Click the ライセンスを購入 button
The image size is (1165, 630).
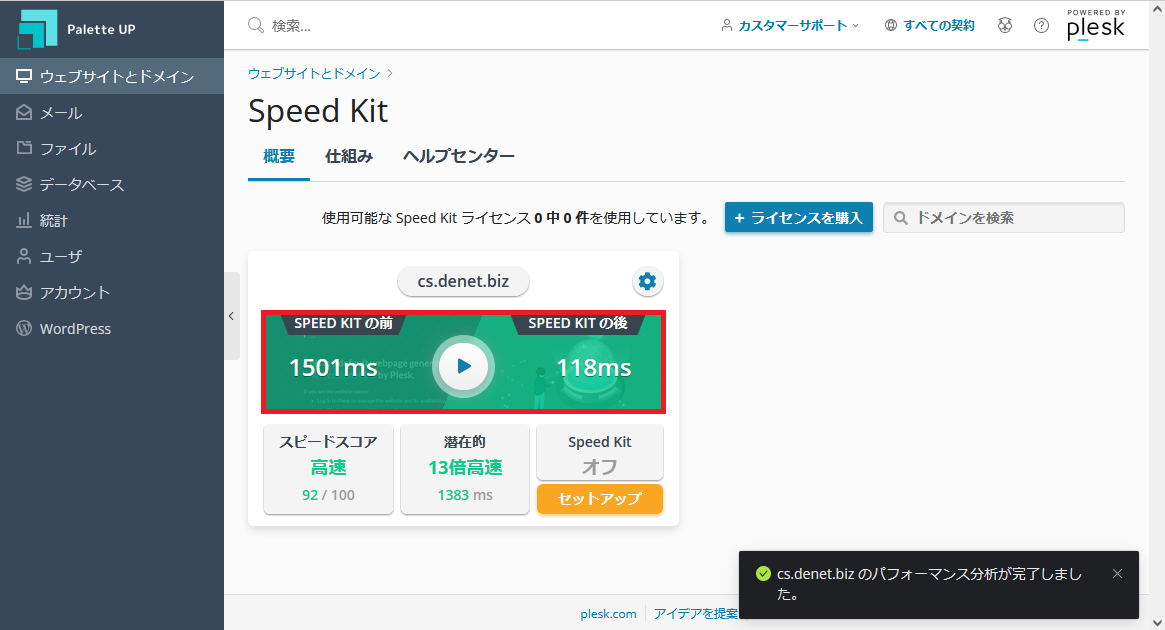(799, 218)
